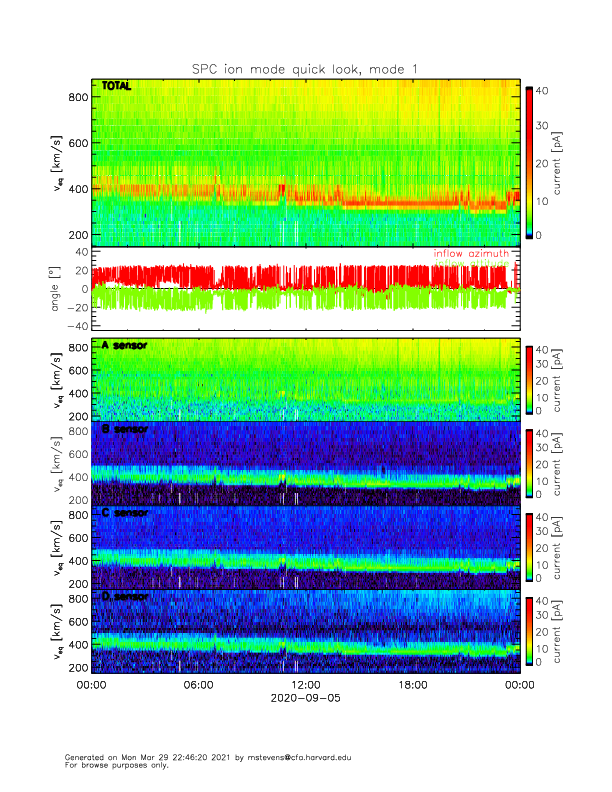
Task: Click the 'B sensor' panel label
Action: [124, 429]
